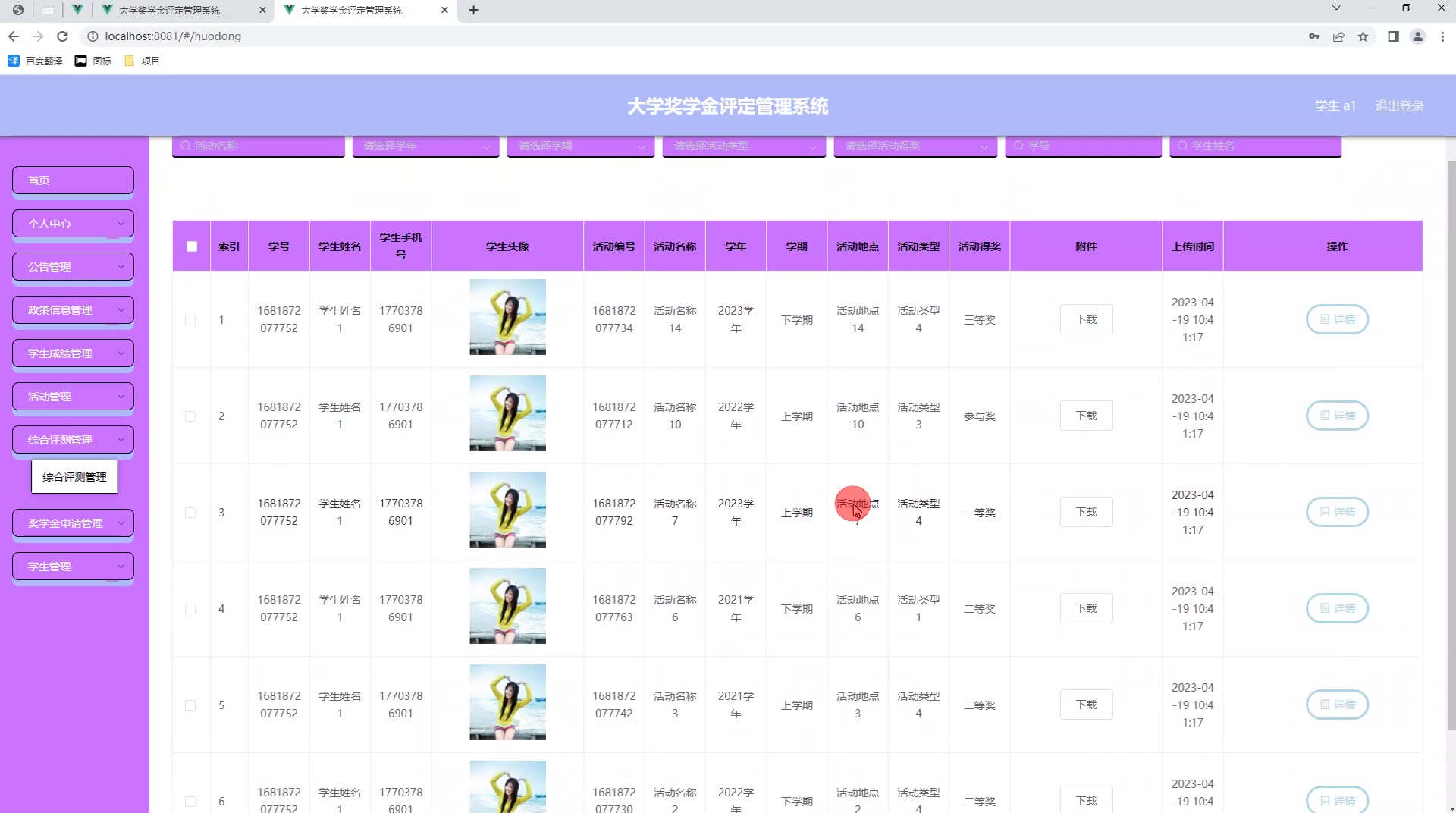Go to 首页 in the sidebar
The image size is (1456, 813).
tap(73, 180)
